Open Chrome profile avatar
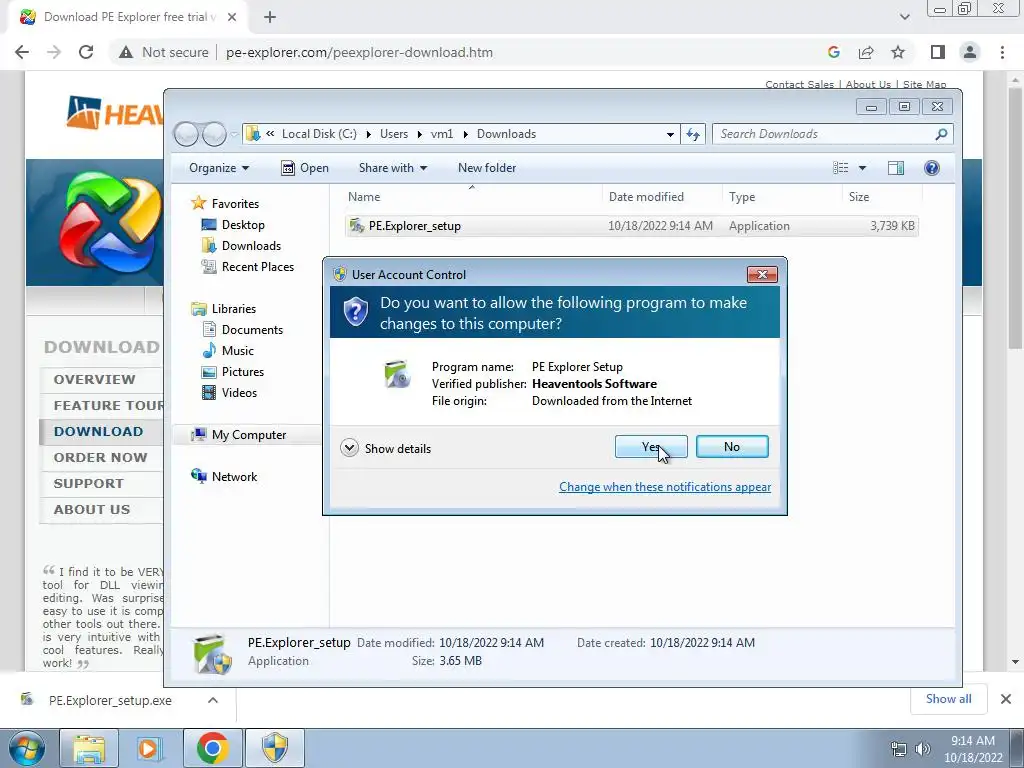 click(970, 52)
